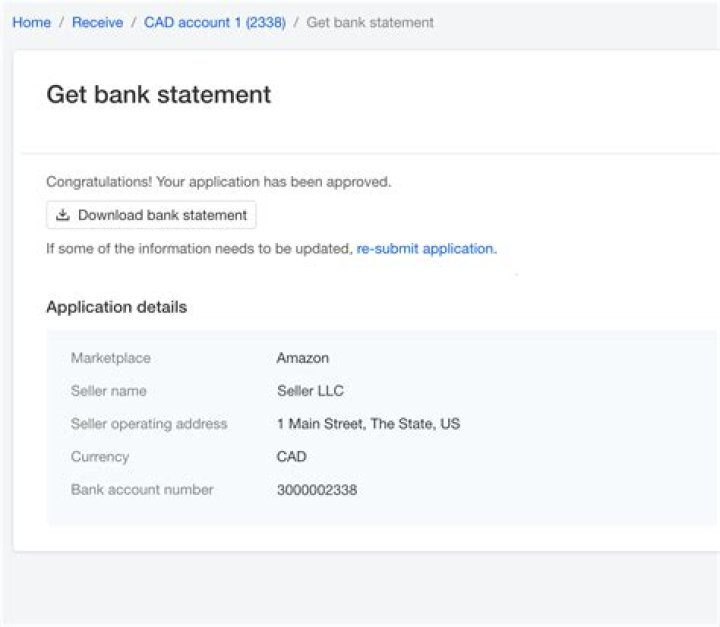Open the re-submit application link
The width and height of the screenshot is (720, 627).
426,248
